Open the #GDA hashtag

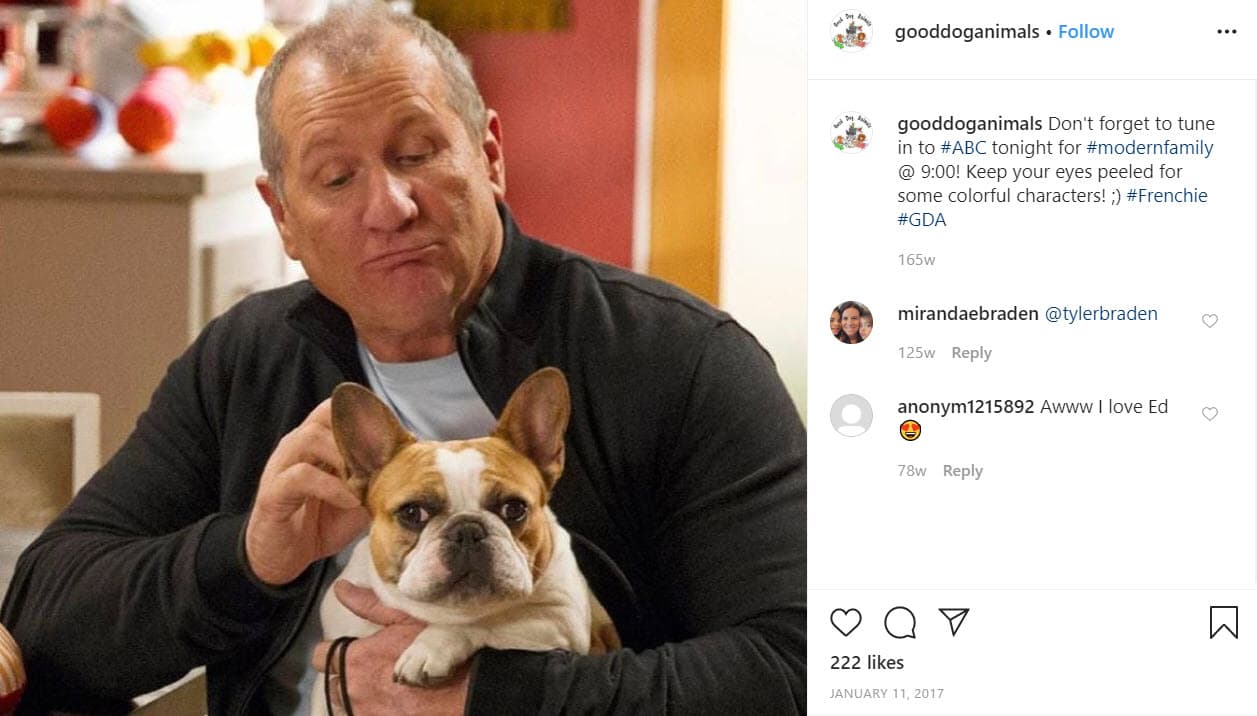922,220
